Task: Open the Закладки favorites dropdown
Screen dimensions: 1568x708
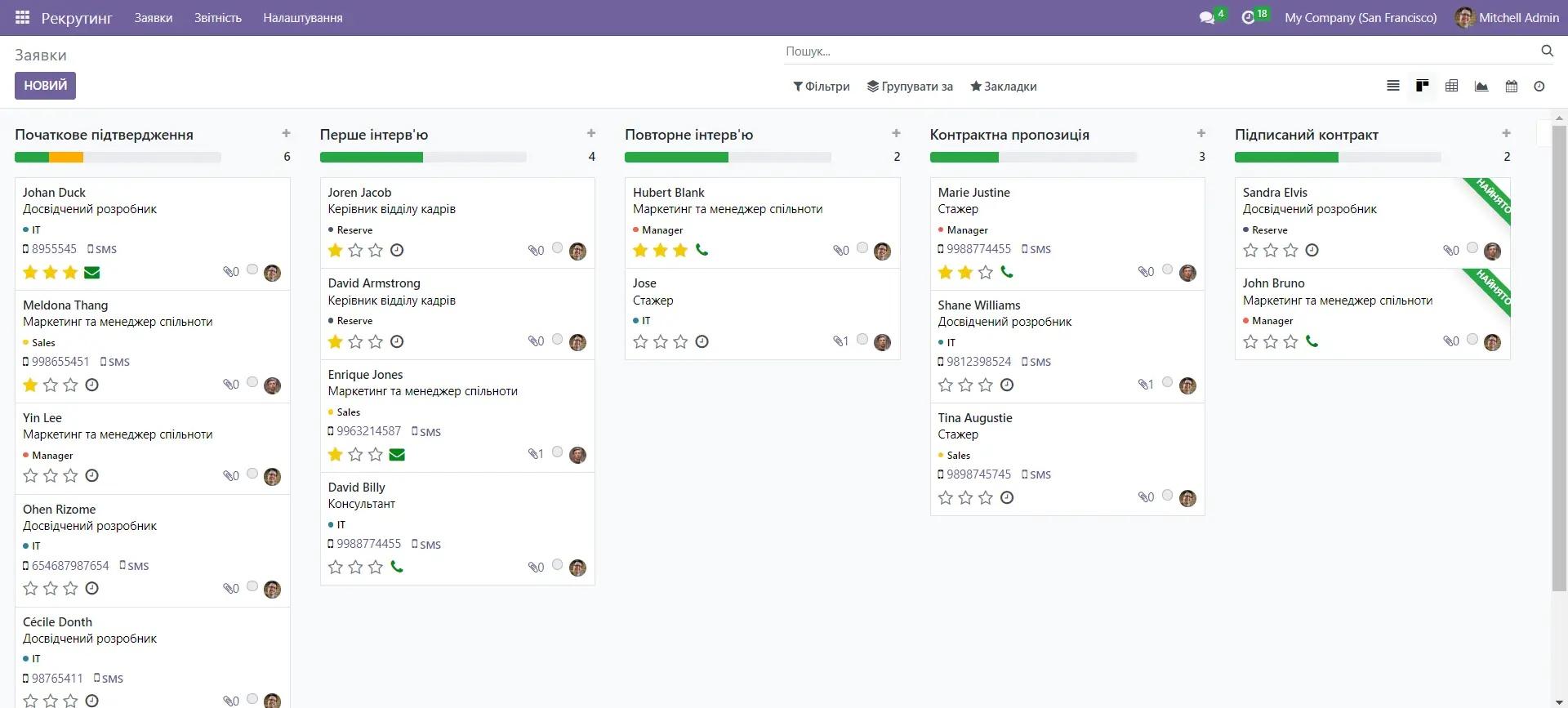Action: pos(1003,86)
